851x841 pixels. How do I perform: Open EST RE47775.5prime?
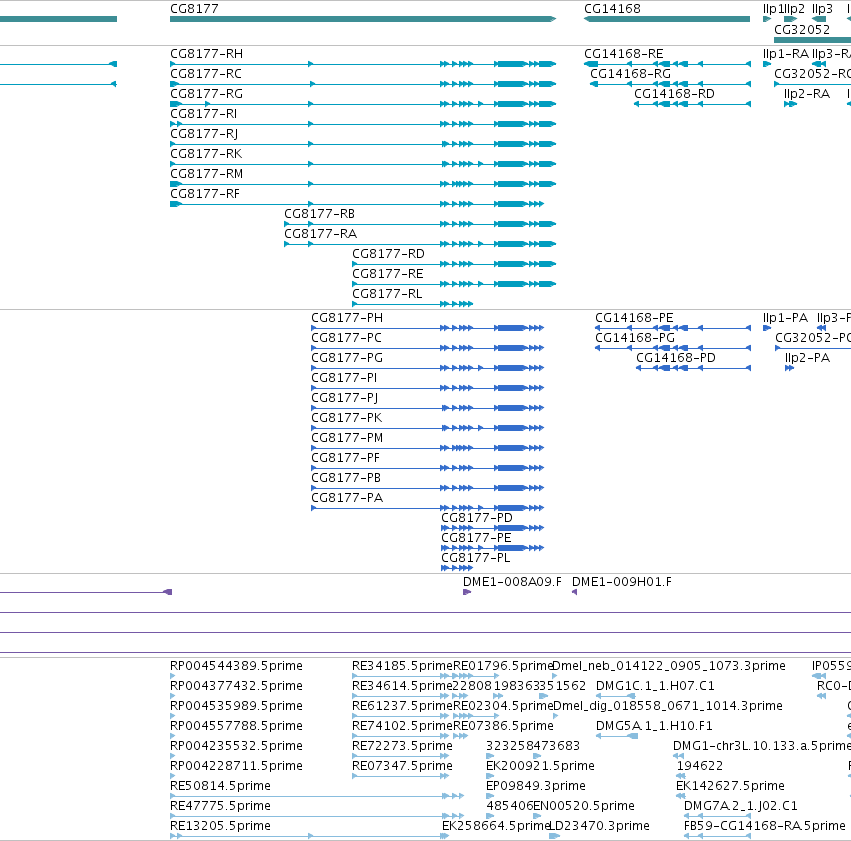tap(220, 806)
